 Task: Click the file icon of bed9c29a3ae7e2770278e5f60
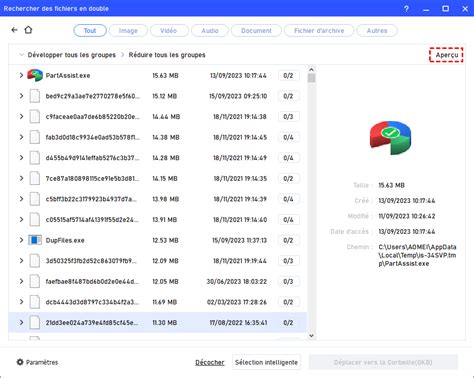(35, 96)
